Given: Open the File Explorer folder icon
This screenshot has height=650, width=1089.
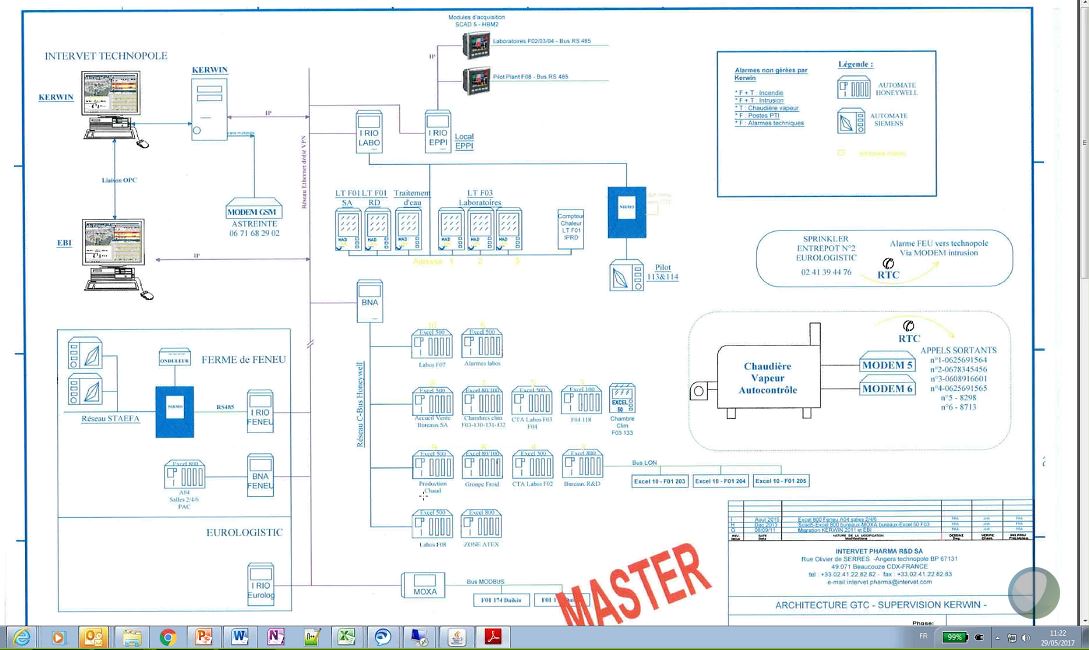Looking at the screenshot, I should point(131,637).
